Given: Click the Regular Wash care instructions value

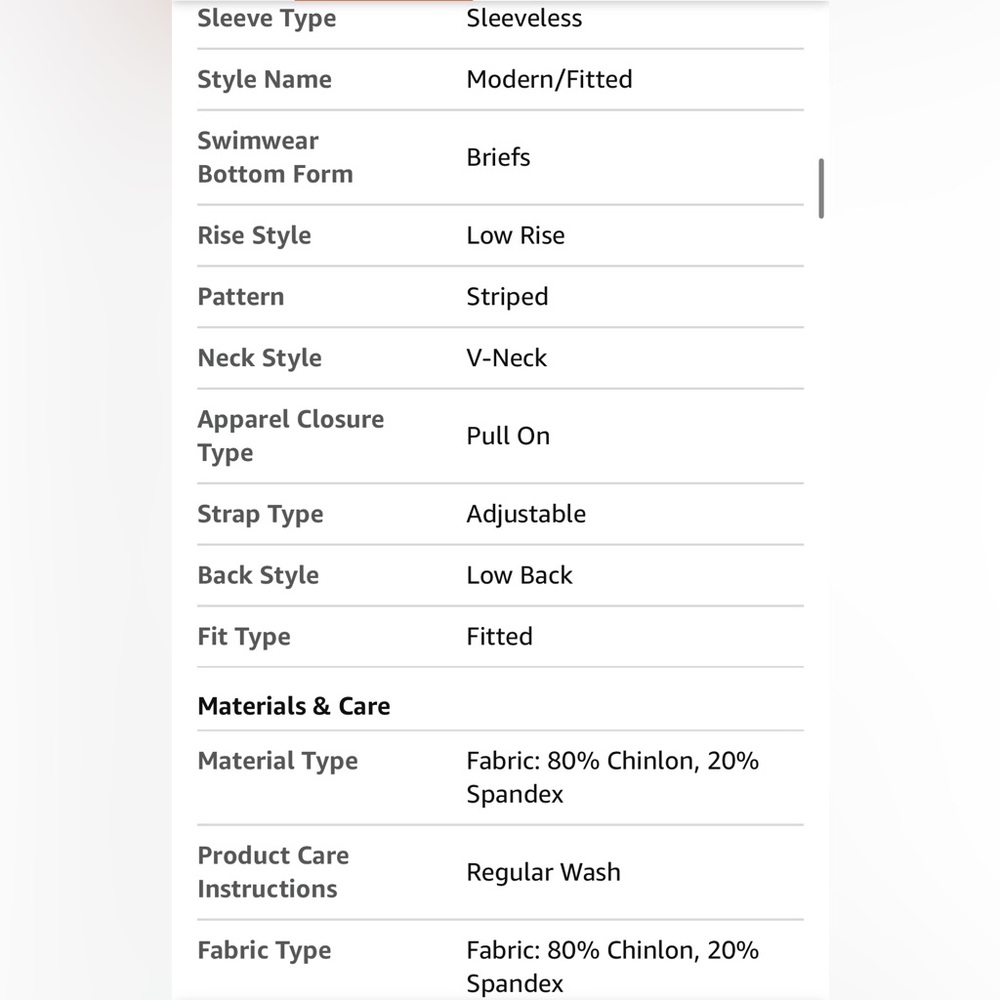Looking at the screenshot, I should coord(543,872).
